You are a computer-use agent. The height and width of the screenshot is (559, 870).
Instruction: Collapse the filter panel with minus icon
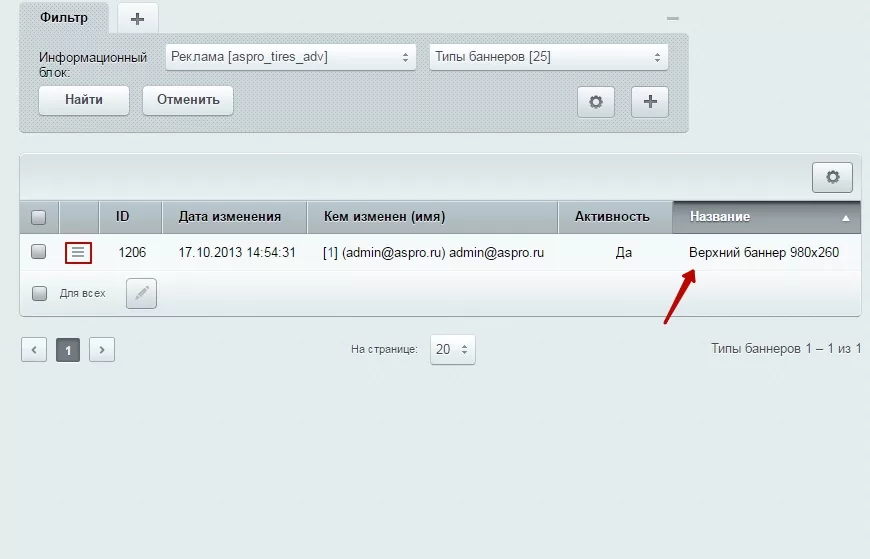[672, 18]
